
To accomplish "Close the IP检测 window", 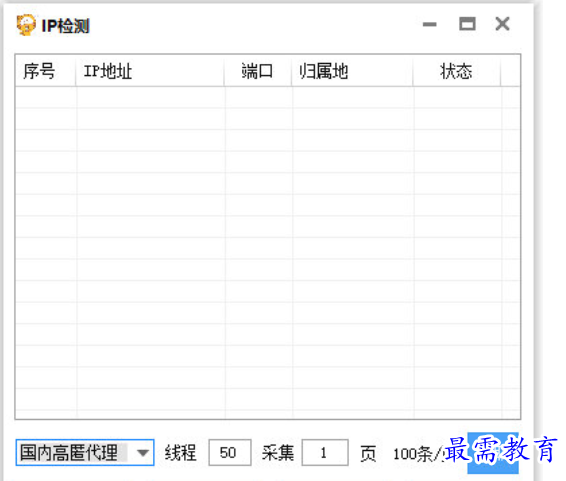I will pyautogui.click(x=502, y=24).
